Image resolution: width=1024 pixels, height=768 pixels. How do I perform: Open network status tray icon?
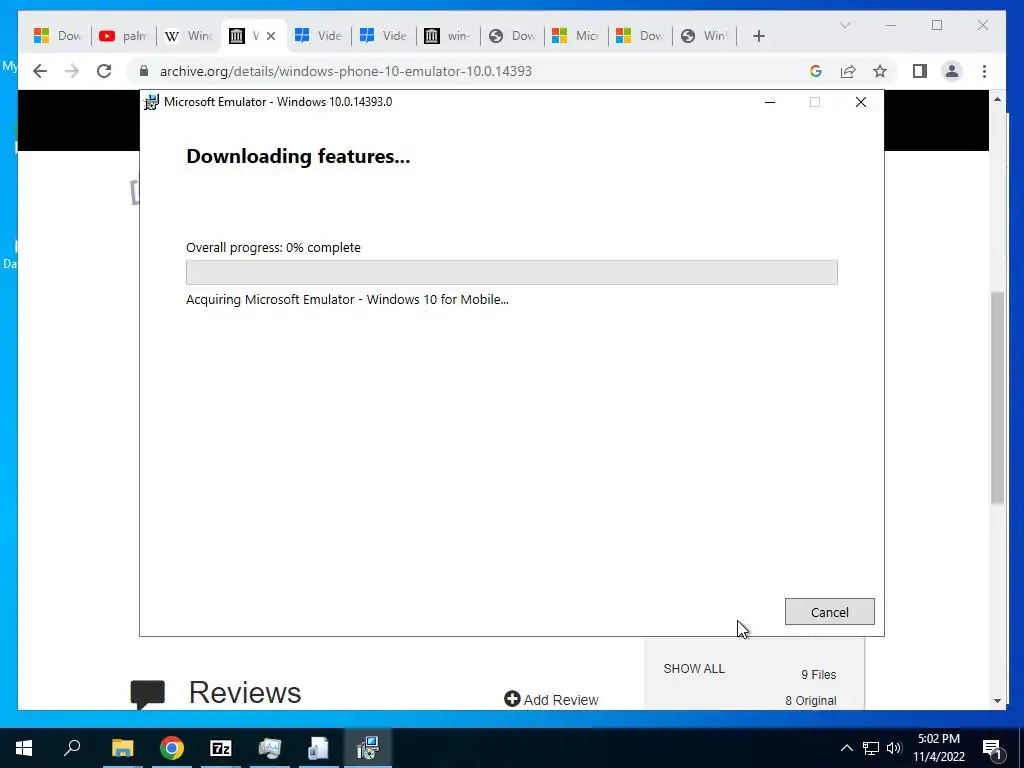(871, 748)
